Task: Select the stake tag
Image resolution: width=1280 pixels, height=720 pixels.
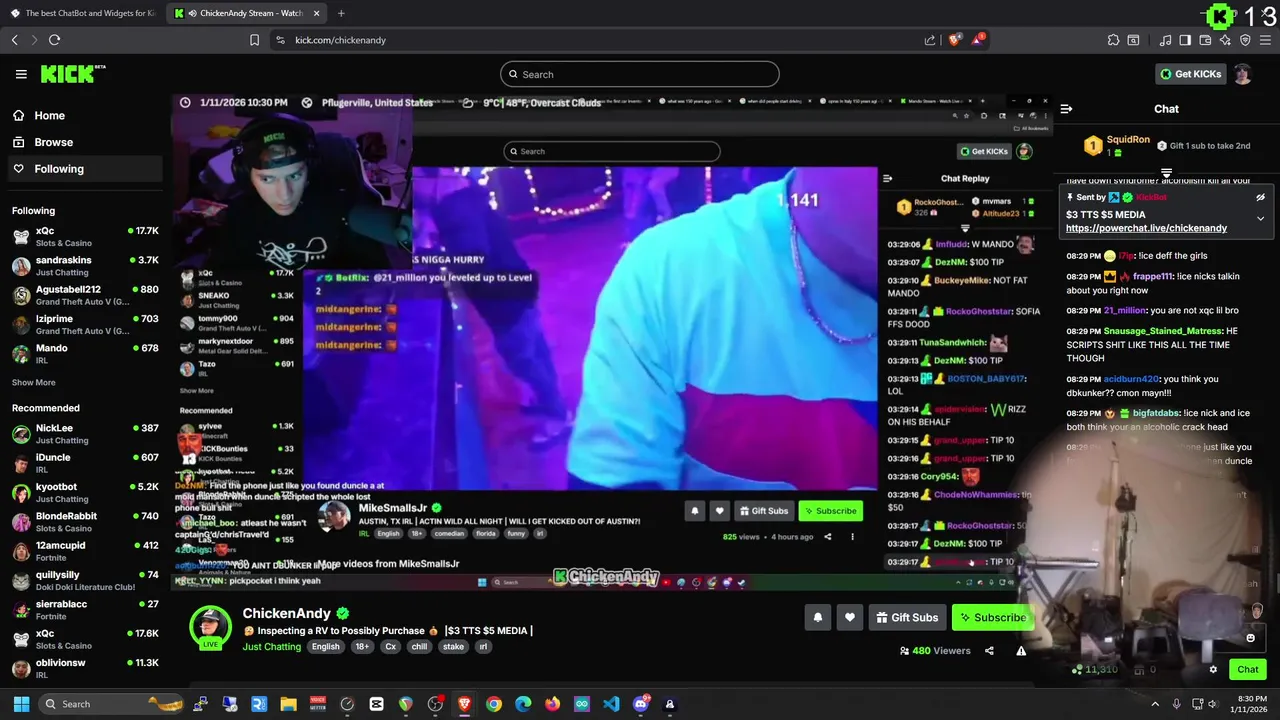Action: pos(453,647)
